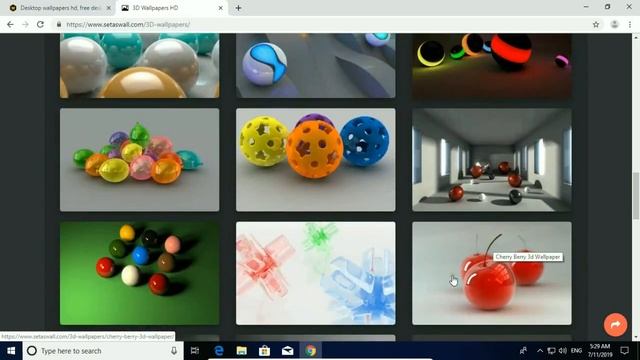
Task: Close the 3D Wallpapers HD tab
Action: (x=220, y=8)
